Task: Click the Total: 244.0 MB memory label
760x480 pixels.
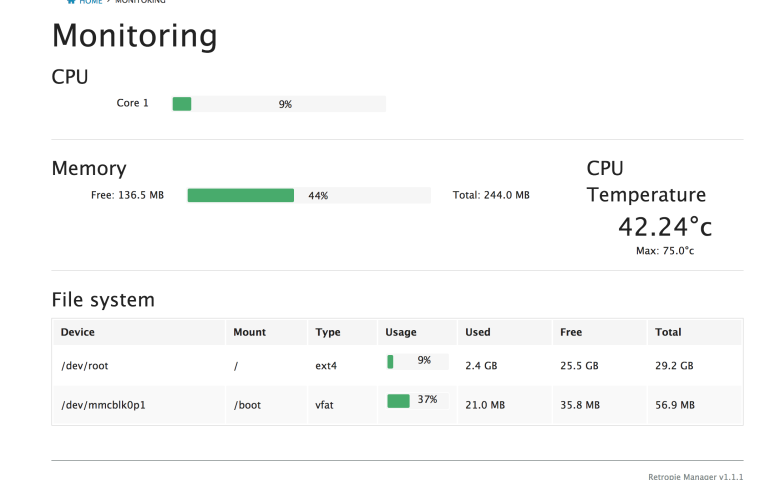Action: 490,196
